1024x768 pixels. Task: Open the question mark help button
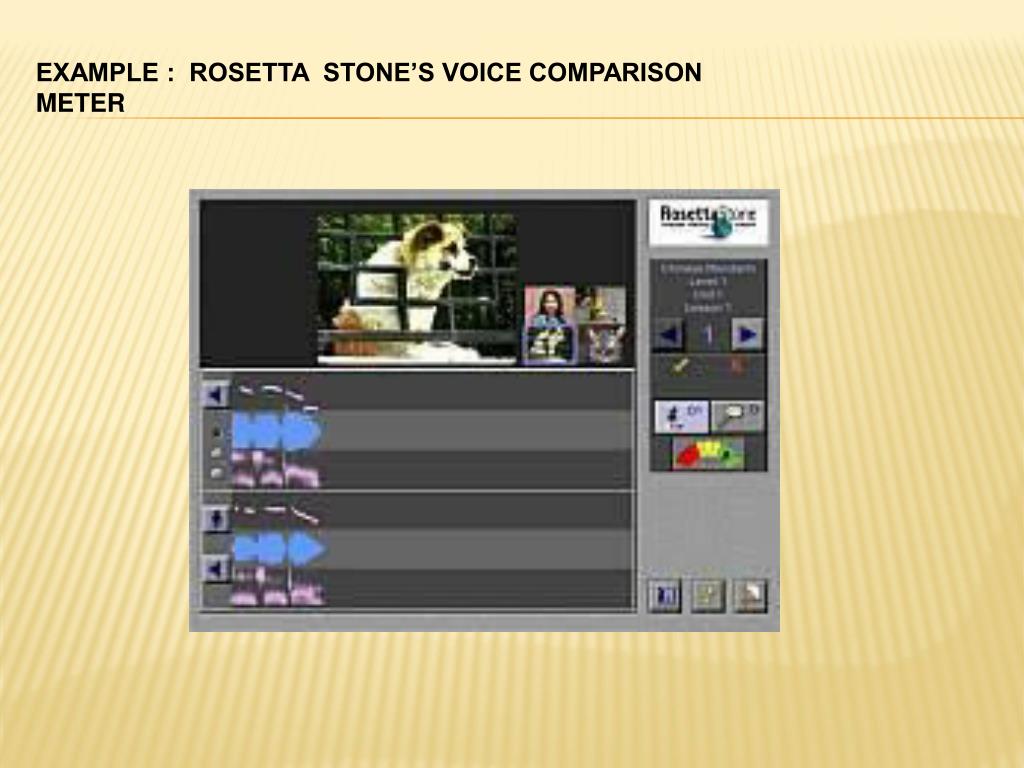709,596
